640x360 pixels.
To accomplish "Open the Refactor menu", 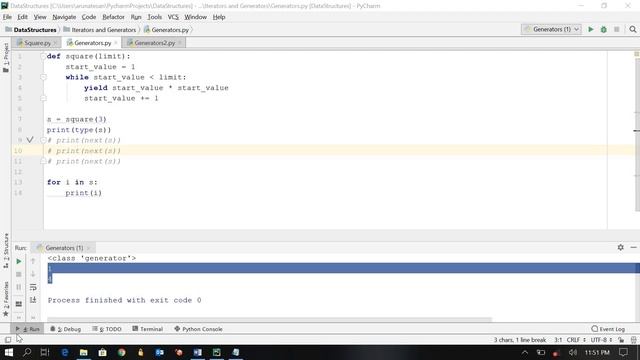I will pos(113,17).
